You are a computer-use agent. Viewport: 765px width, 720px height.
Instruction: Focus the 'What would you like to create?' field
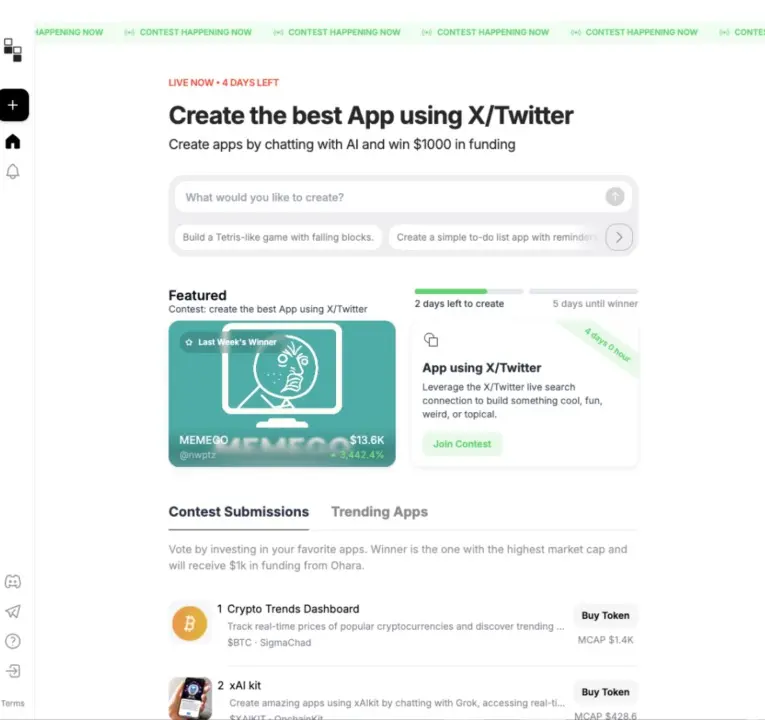[x=390, y=197]
